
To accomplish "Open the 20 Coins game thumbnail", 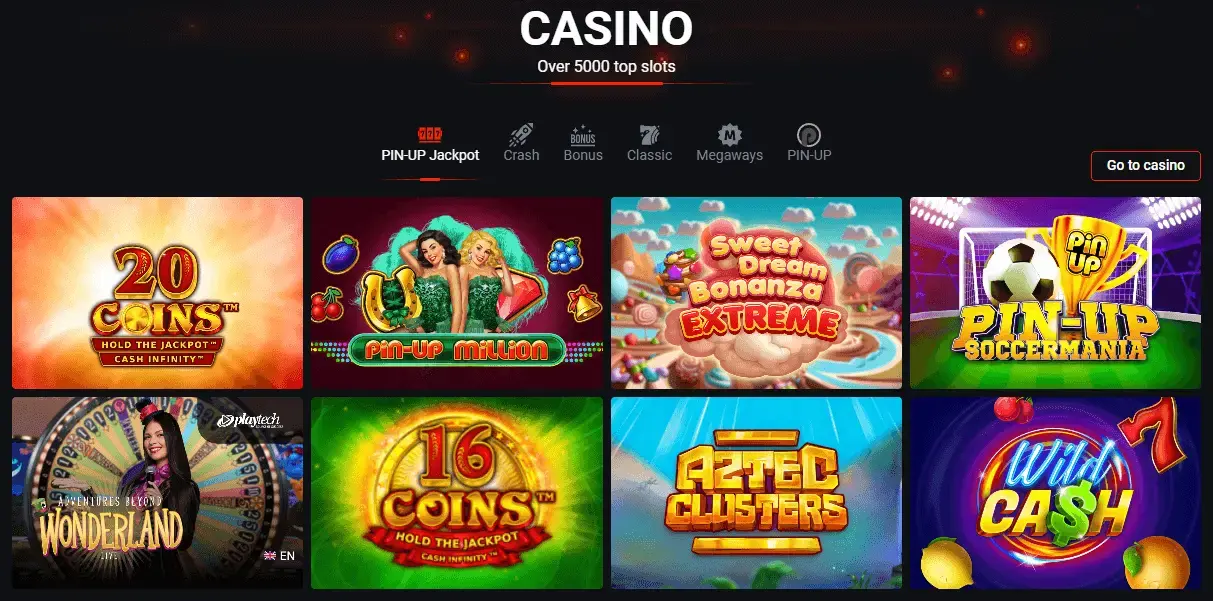I will click(x=157, y=293).
